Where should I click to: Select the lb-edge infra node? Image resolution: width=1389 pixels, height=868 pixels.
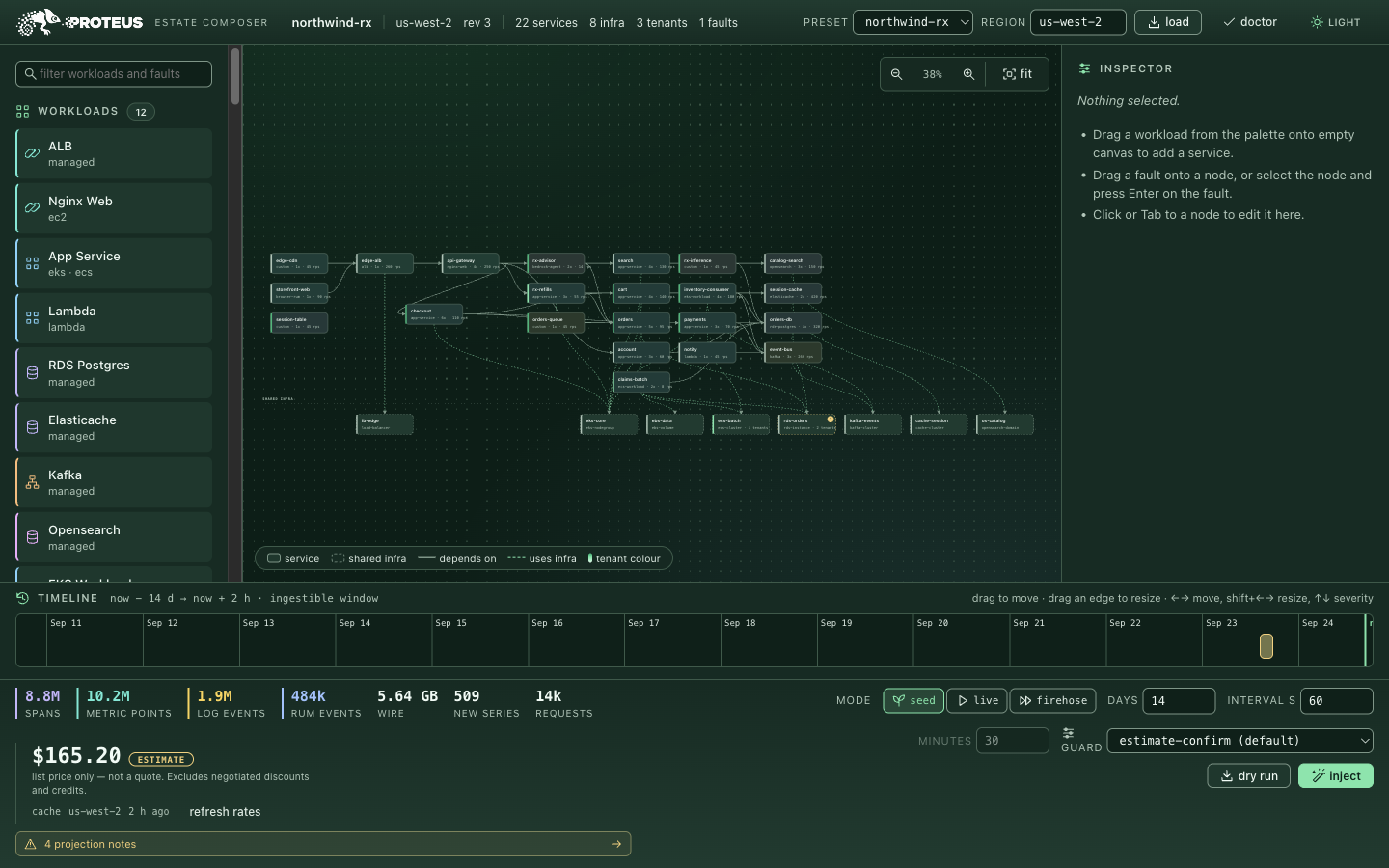point(385,424)
